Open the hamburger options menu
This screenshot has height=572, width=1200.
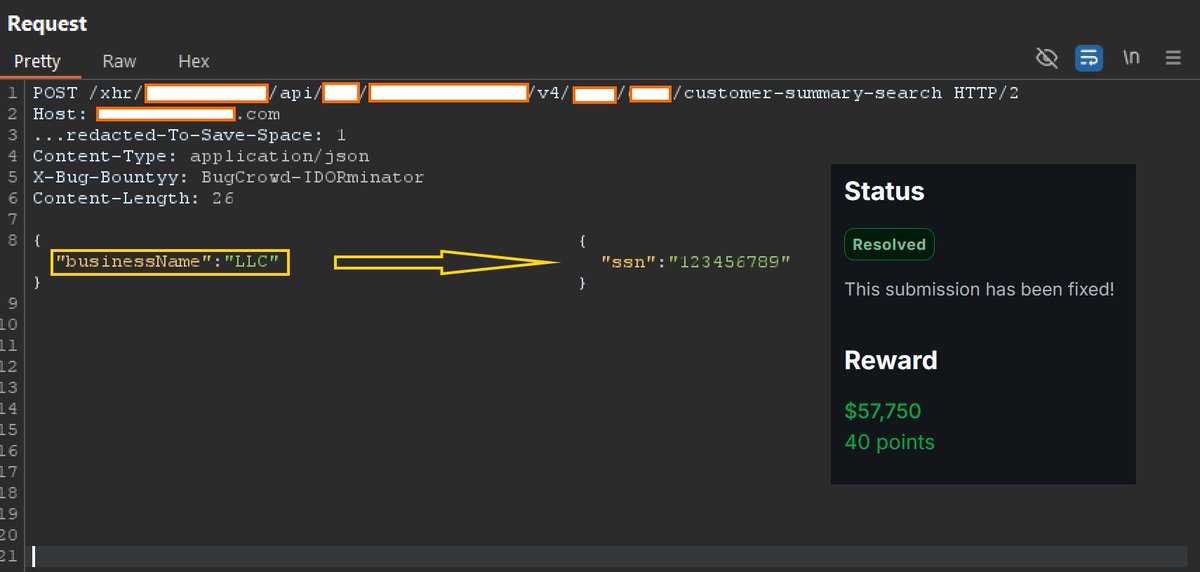1174,58
